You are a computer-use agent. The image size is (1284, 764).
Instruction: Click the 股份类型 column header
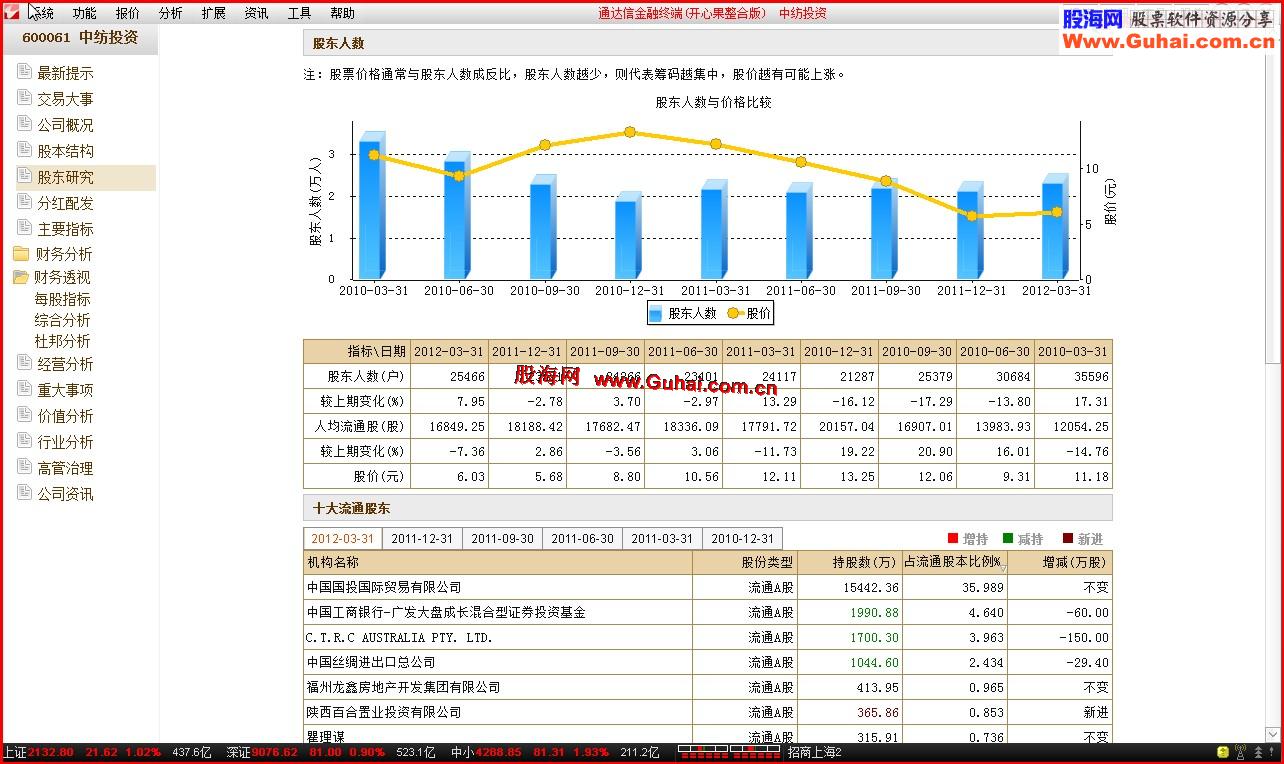[747, 562]
